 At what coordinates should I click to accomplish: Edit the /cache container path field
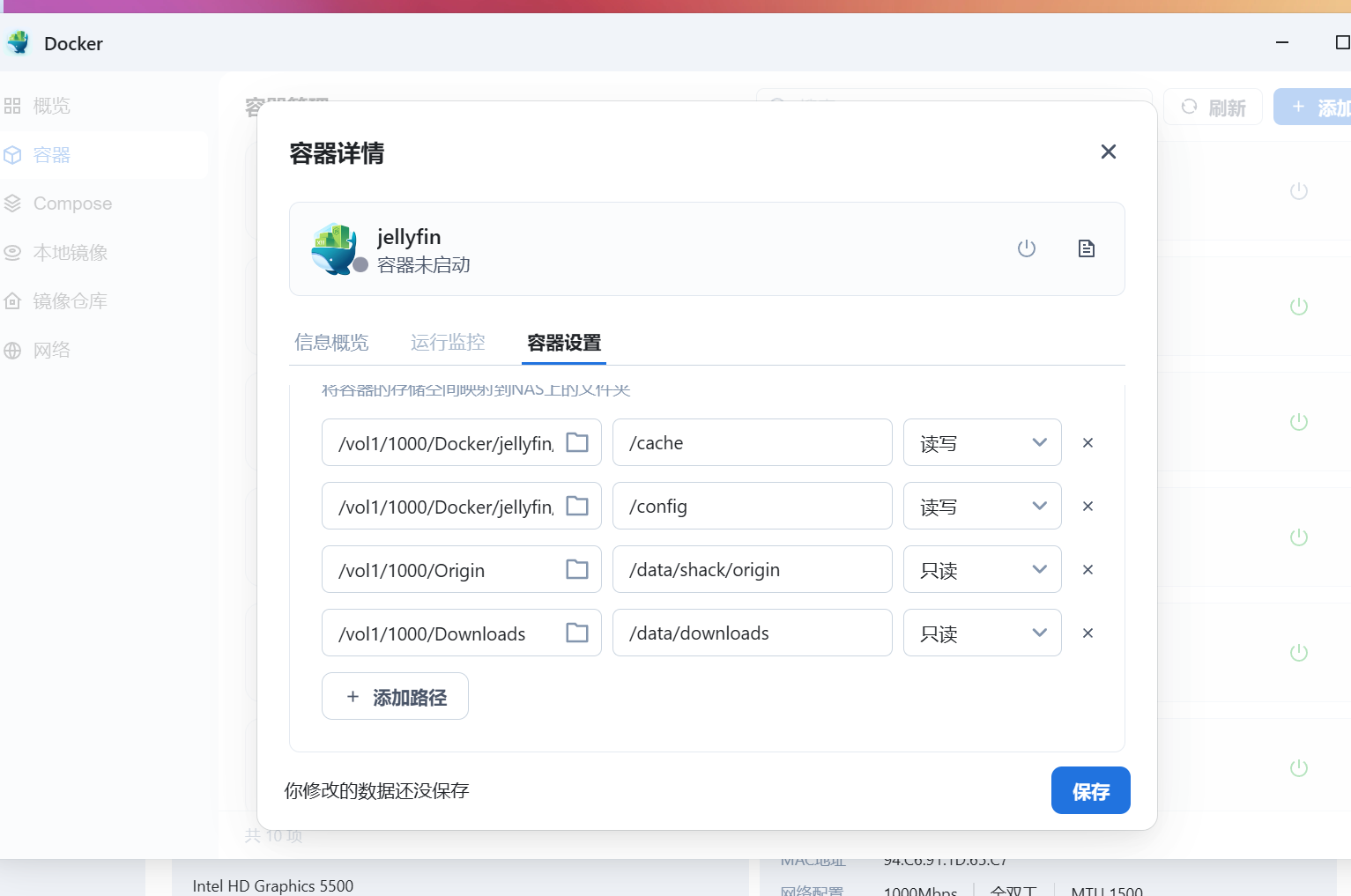[x=753, y=442]
